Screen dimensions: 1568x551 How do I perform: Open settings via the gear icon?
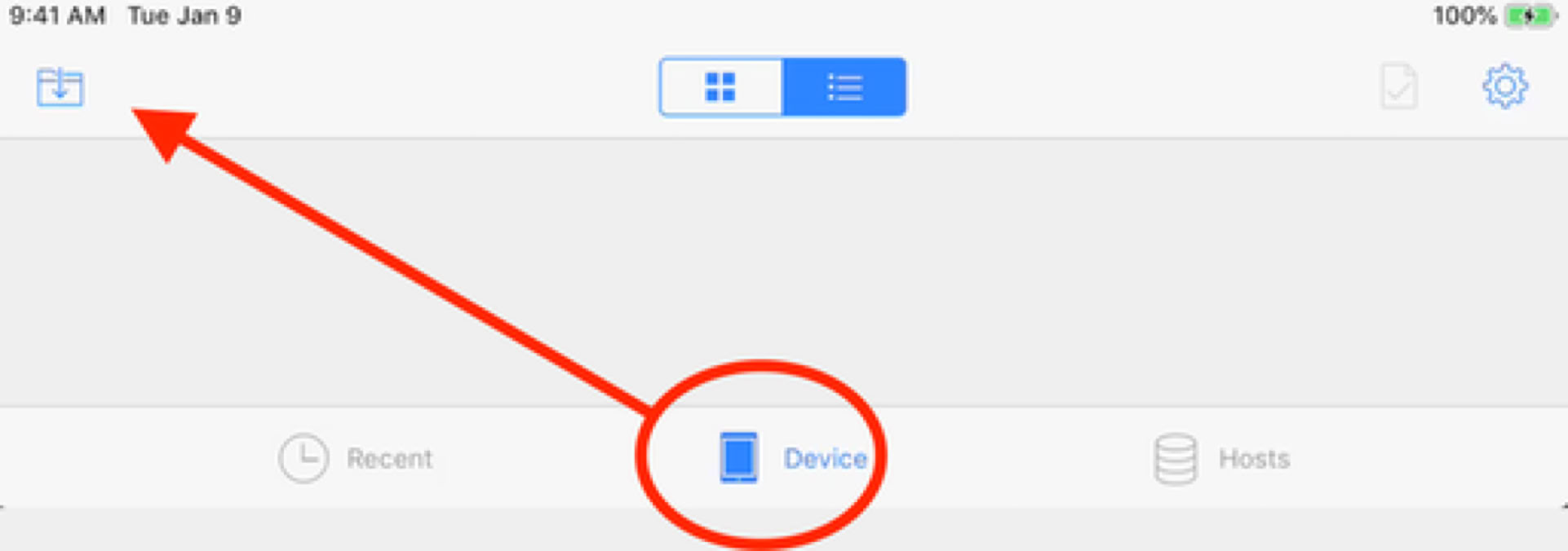coord(1505,86)
